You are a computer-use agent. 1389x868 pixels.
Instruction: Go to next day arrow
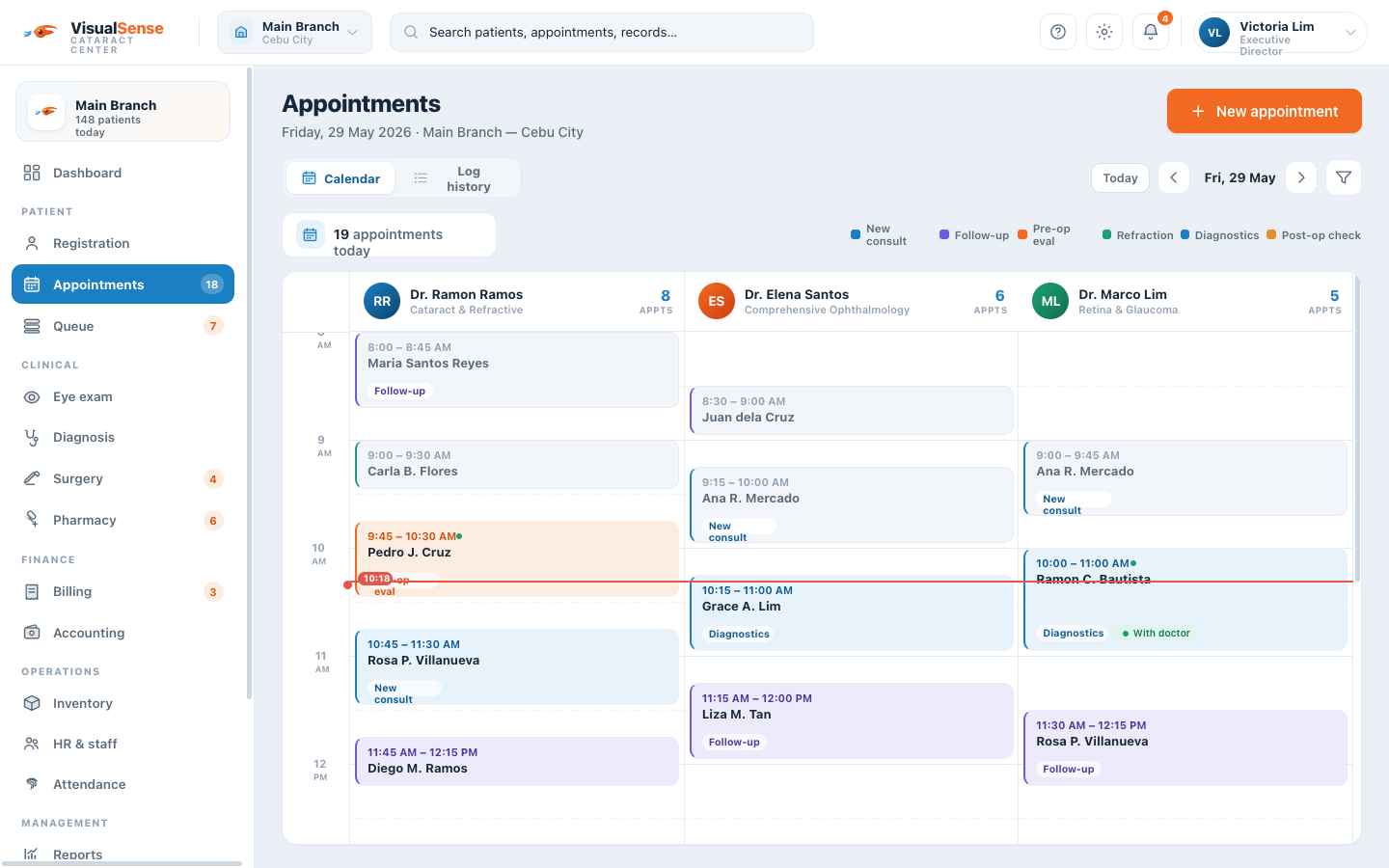[1301, 177]
